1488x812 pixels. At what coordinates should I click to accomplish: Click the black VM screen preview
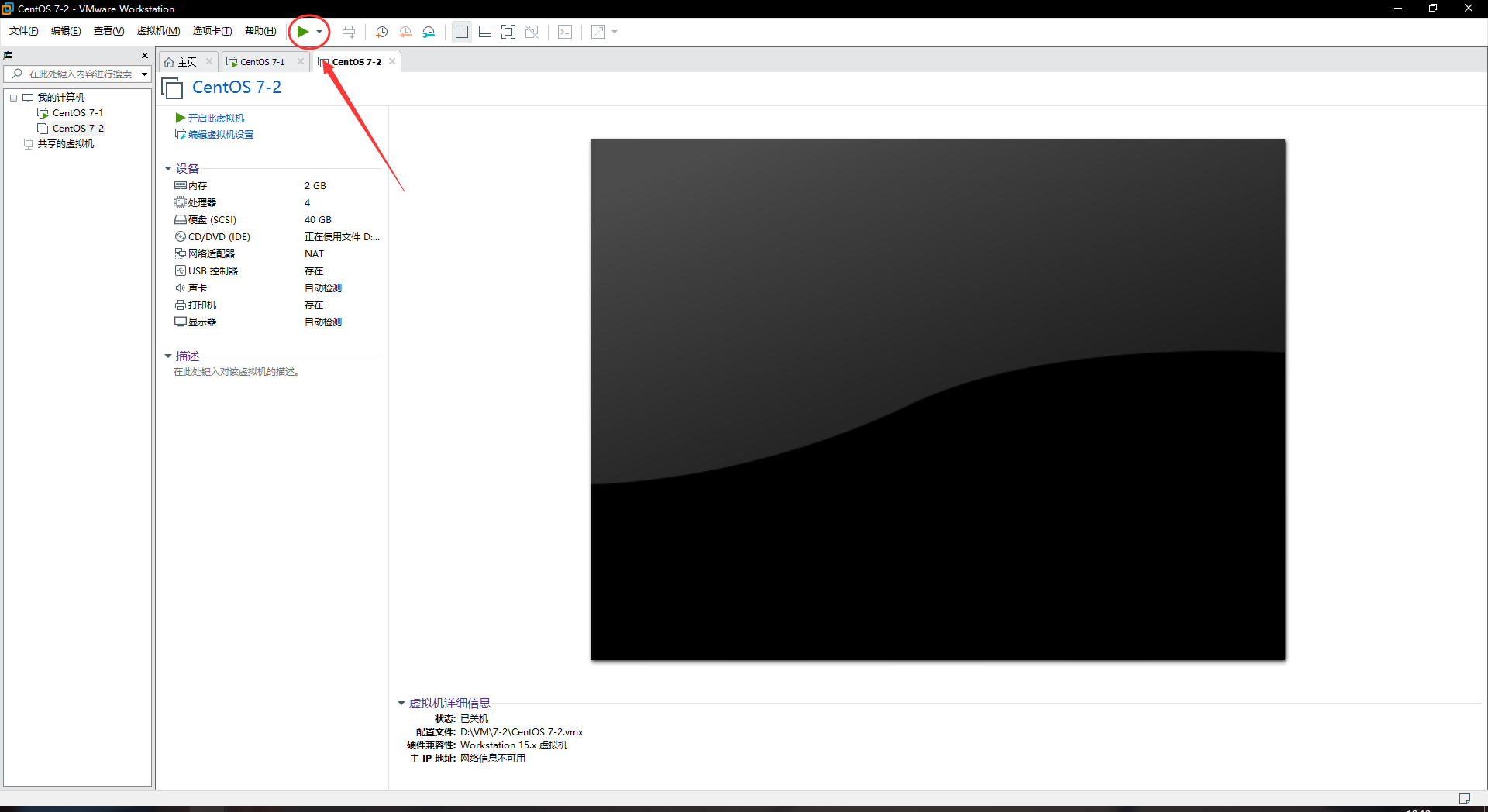(938, 400)
